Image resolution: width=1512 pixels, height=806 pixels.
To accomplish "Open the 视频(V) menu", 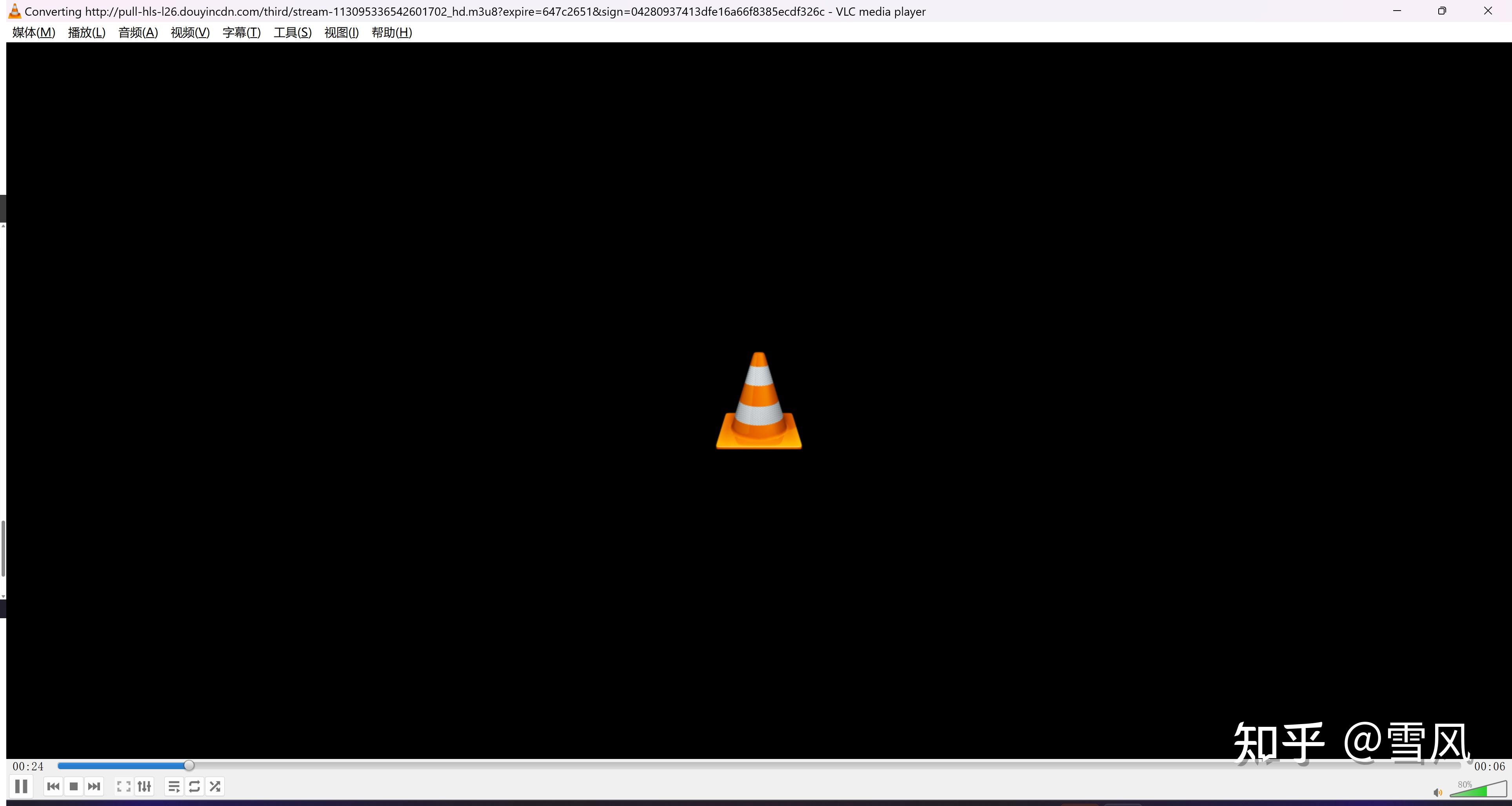I will pos(190,32).
